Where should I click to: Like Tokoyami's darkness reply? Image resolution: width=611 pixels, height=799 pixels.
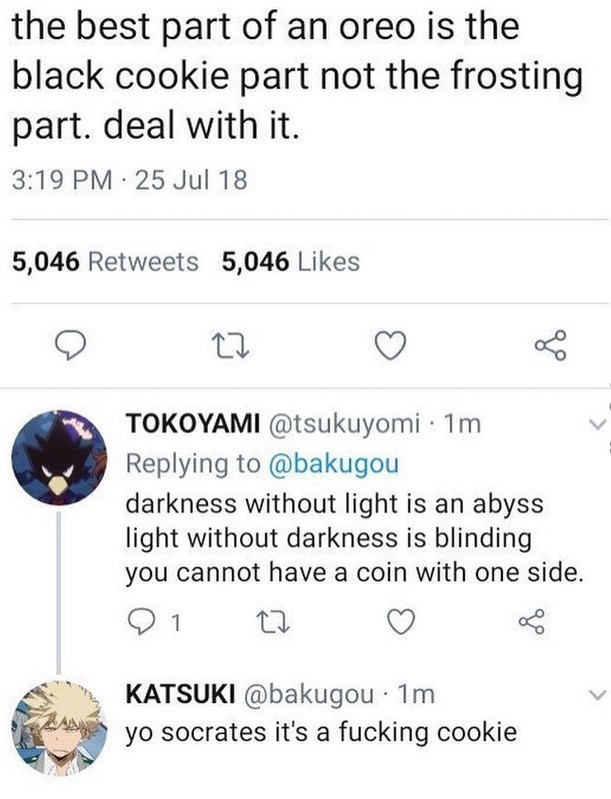pos(402,622)
